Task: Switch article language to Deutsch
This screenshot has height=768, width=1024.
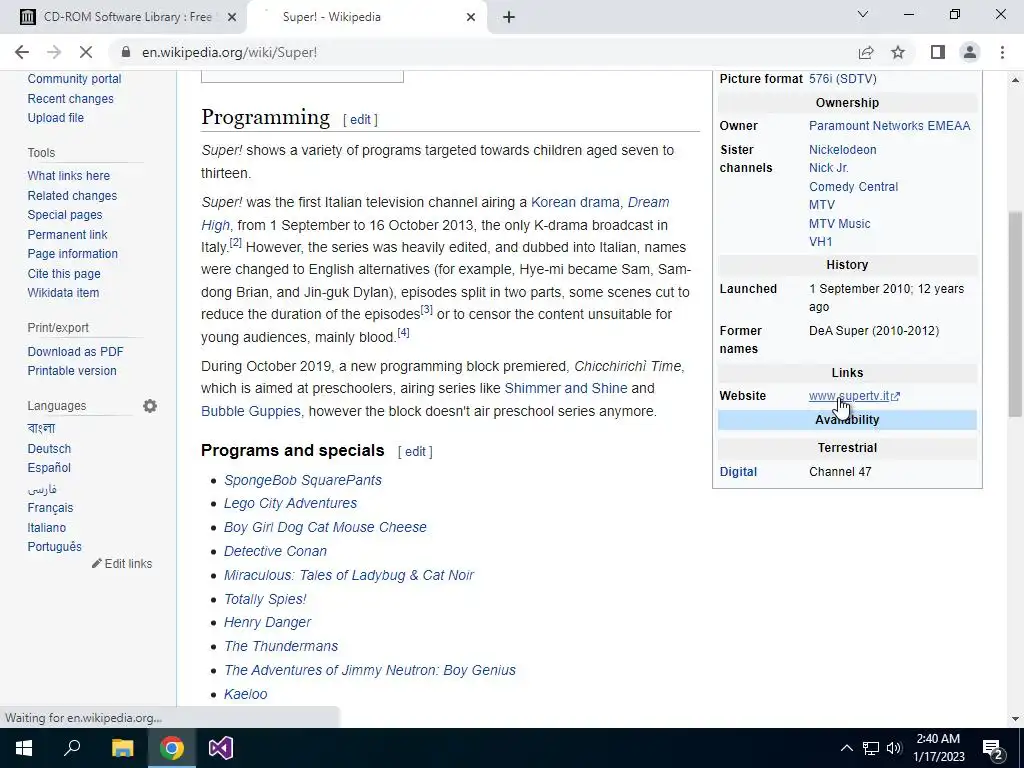Action: point(49,449)
